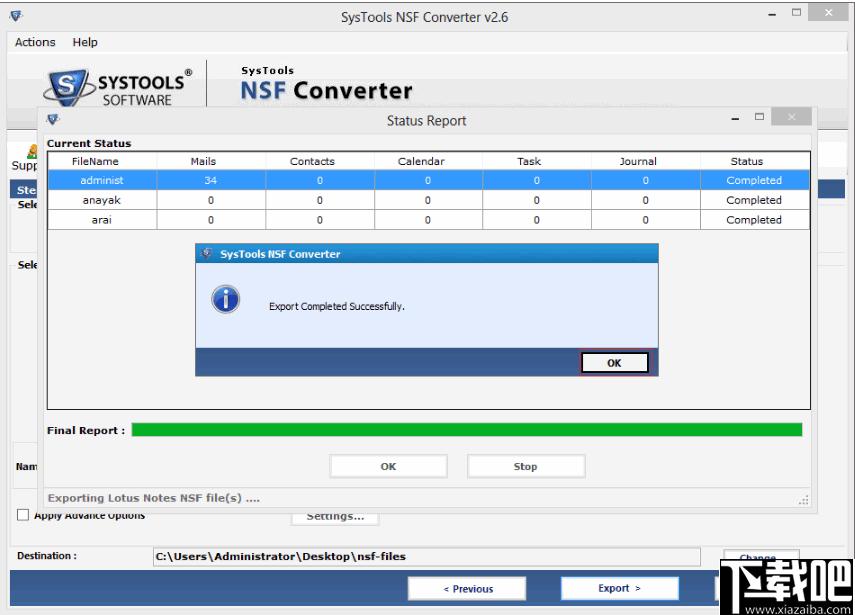Click the Mails value 34 for administ
This screenshot has width=855, height=615.
[x=211, y=180]
